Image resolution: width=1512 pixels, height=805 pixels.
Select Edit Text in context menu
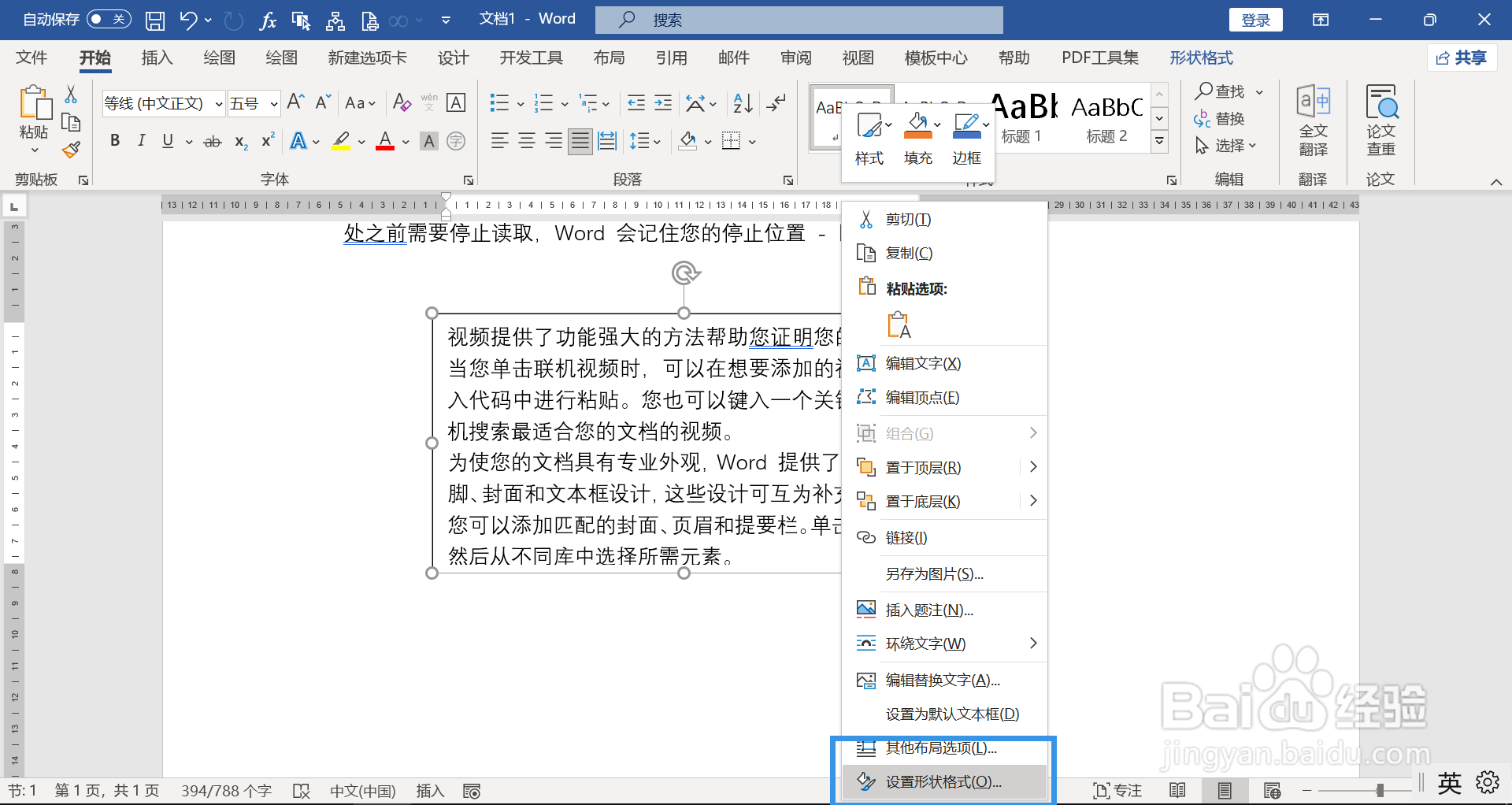(x=944, y=363)
